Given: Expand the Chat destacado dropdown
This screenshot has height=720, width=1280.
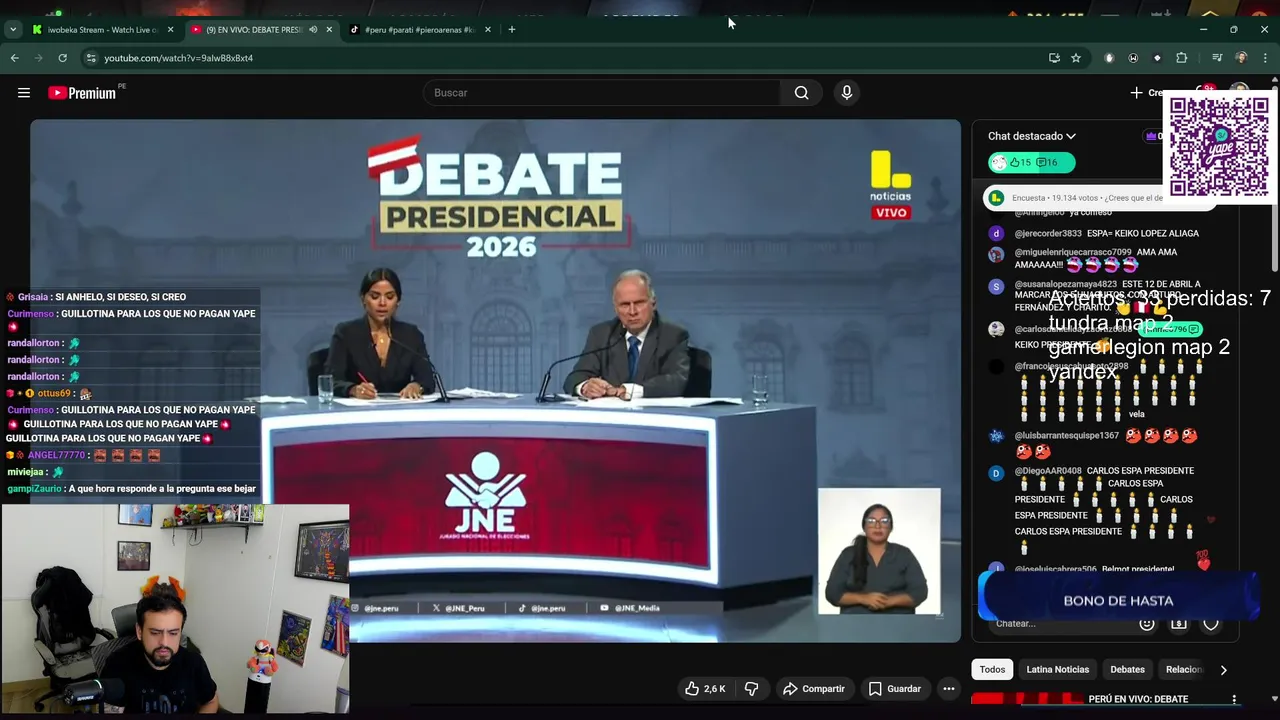Looking at the screenshot, I should click(1031, 136).
